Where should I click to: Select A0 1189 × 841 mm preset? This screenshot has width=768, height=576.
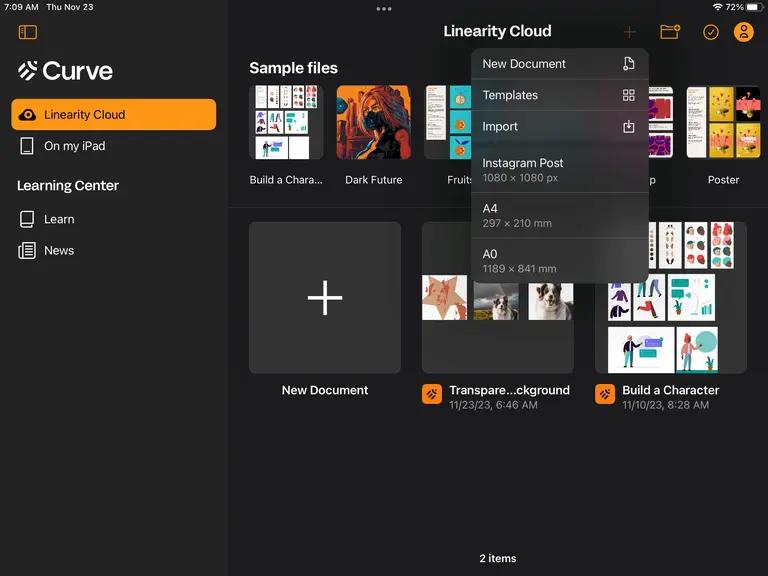tap(560, 261)
